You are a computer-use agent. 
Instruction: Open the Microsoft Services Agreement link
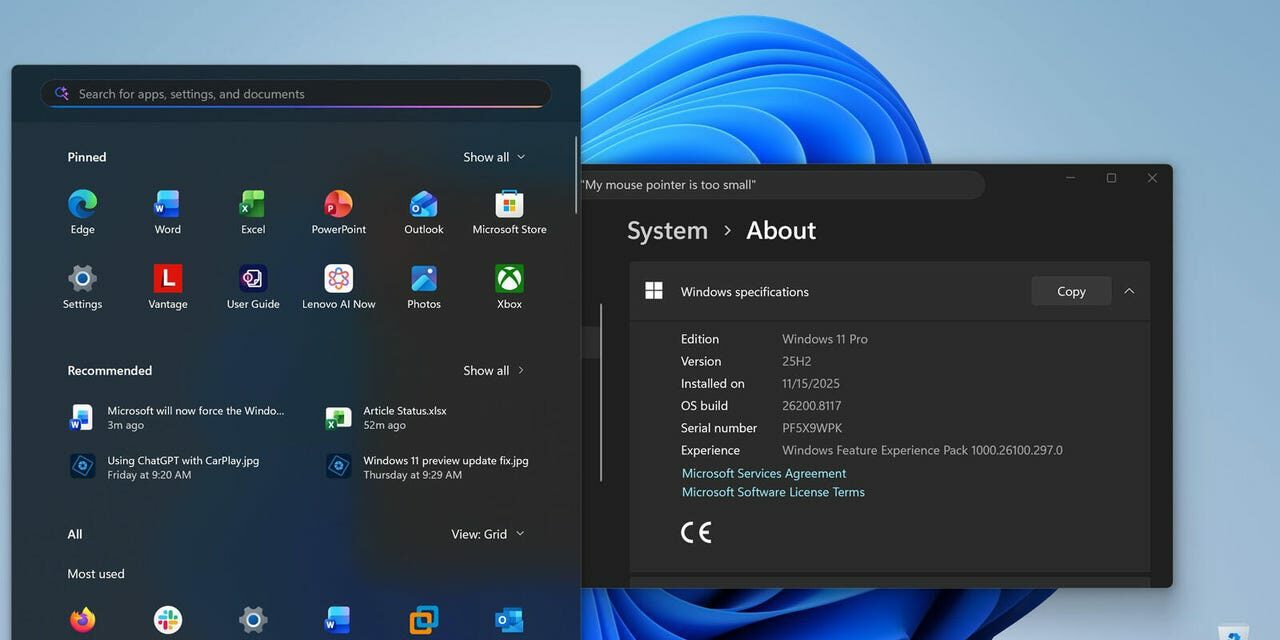pos(763,472)
